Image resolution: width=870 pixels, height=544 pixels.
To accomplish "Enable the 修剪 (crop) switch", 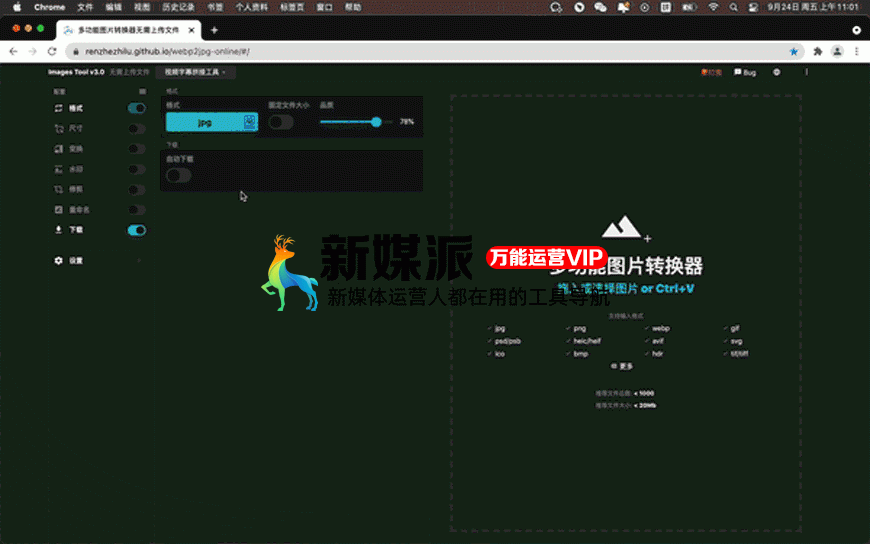I will [x=136, y=190].
